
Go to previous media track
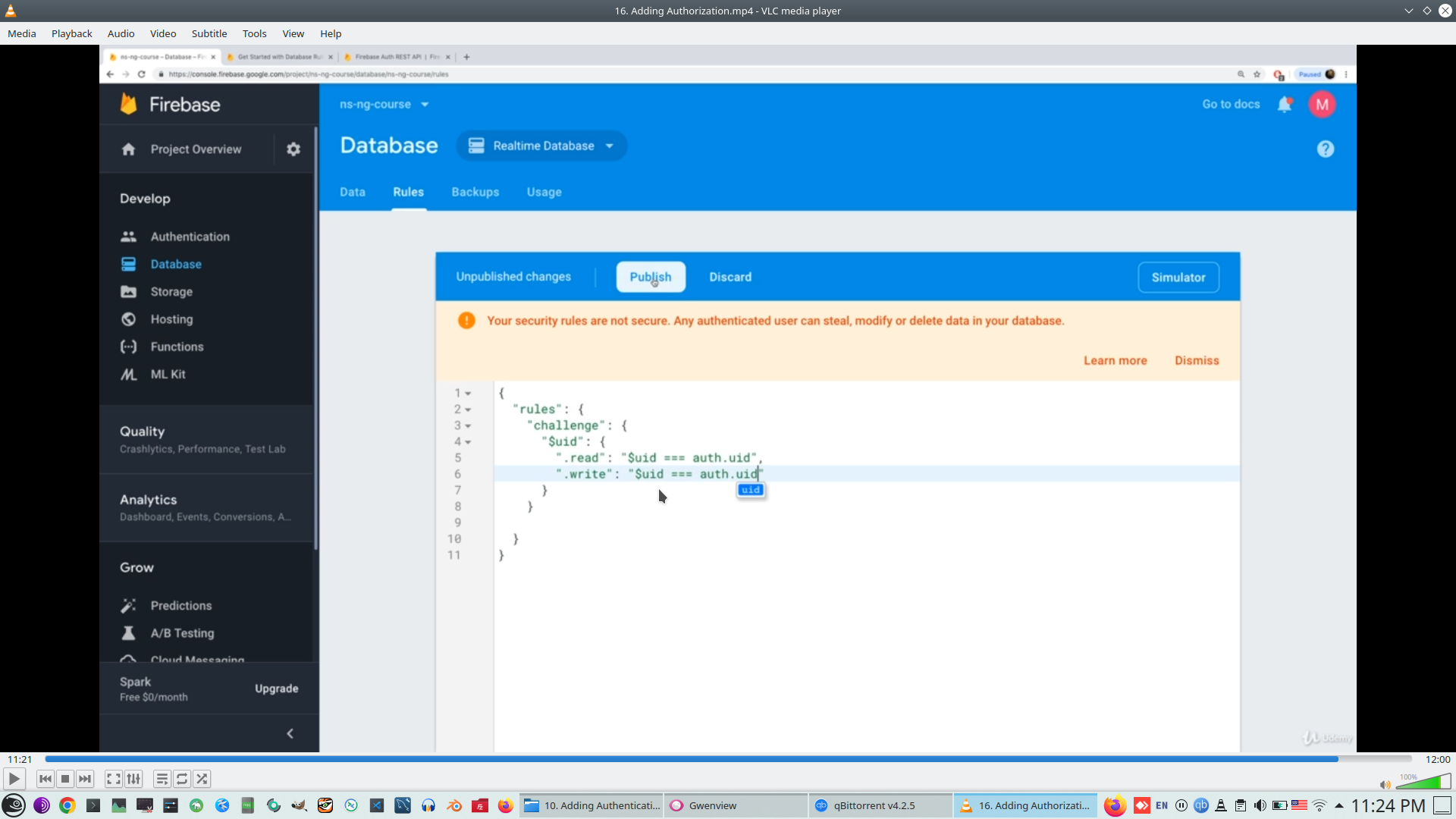click(x=45, y=779)
